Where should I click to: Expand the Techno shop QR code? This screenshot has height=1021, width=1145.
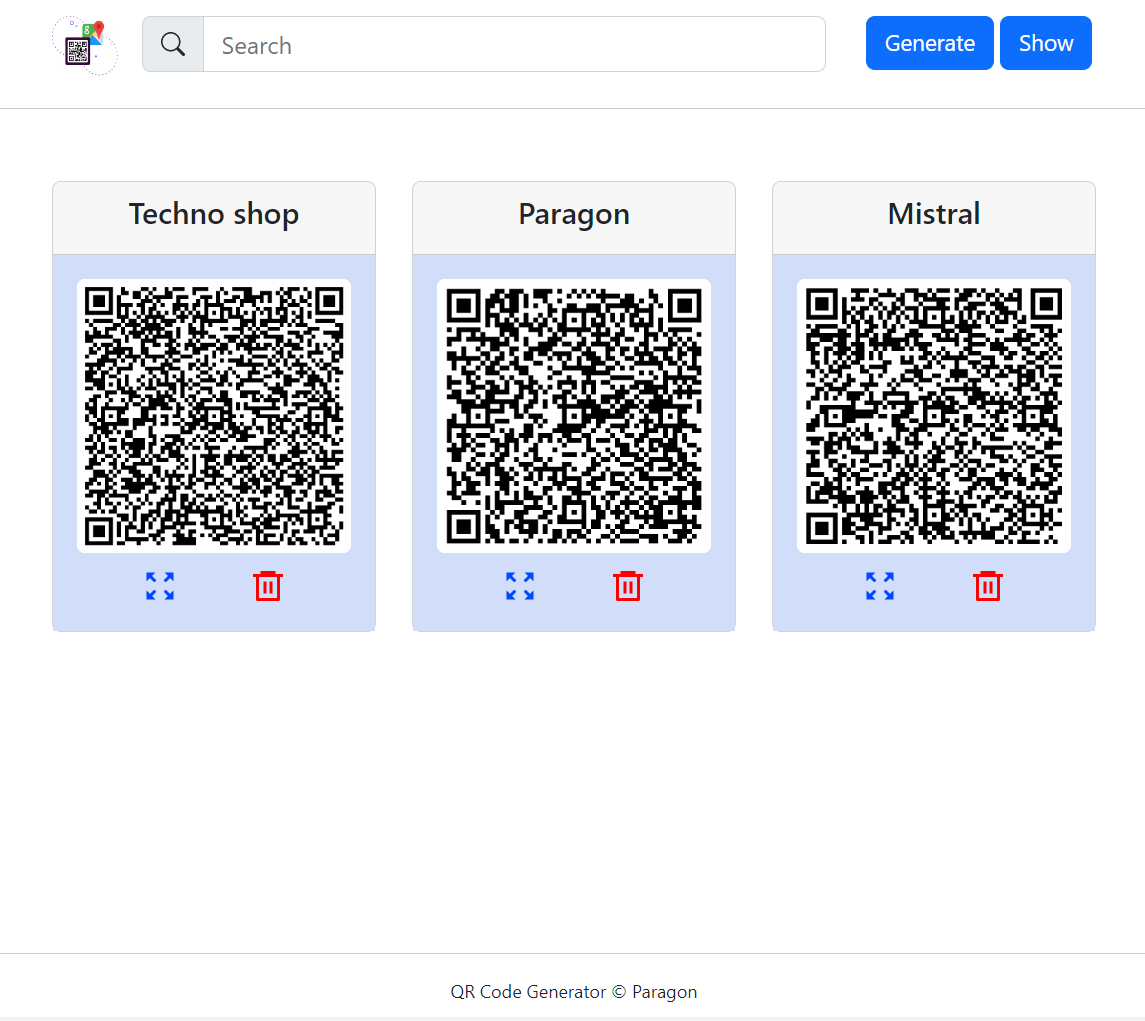(x=160, y=586)
